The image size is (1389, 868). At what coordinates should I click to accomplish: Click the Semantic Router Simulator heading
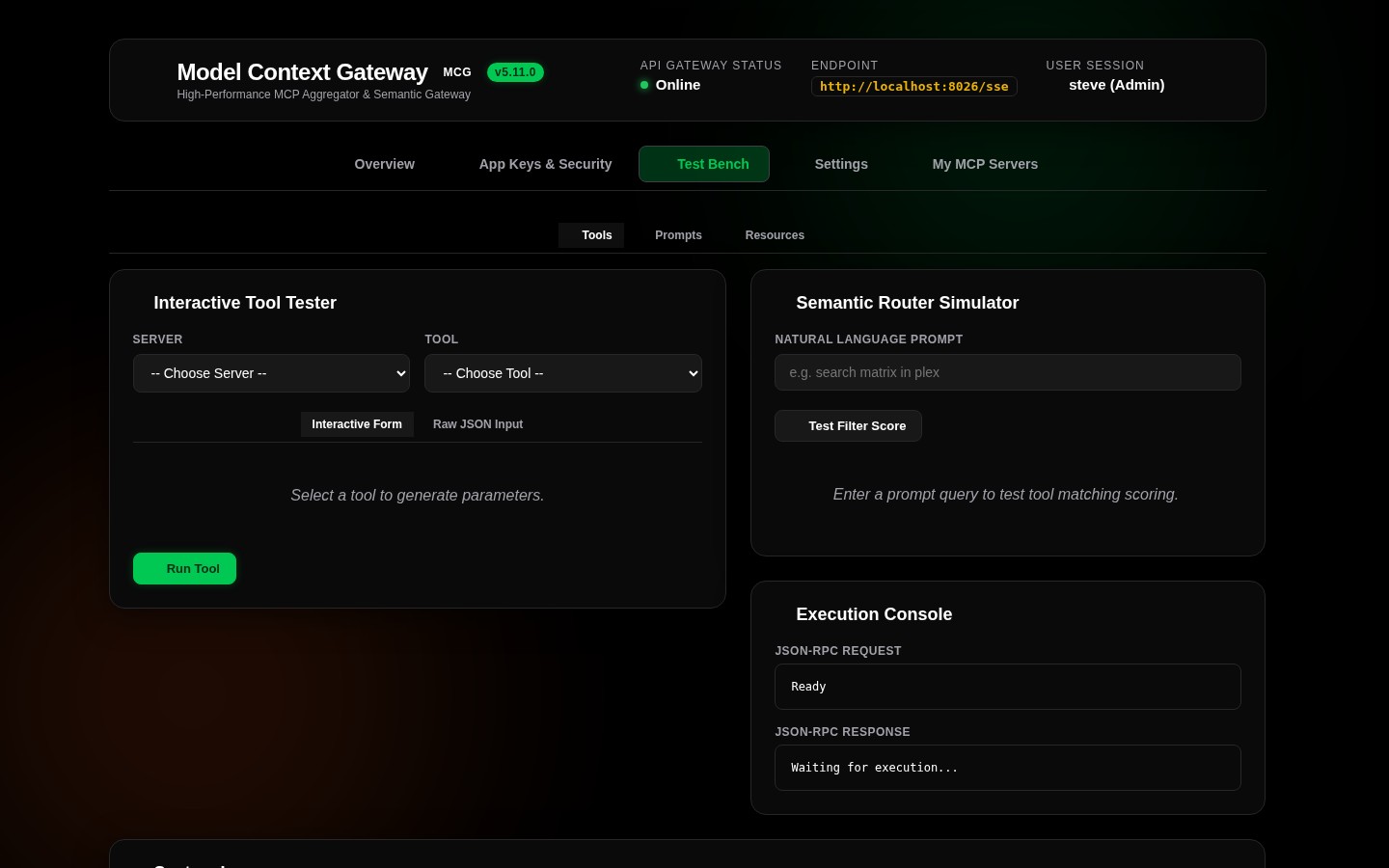click(x=907, y=303)
